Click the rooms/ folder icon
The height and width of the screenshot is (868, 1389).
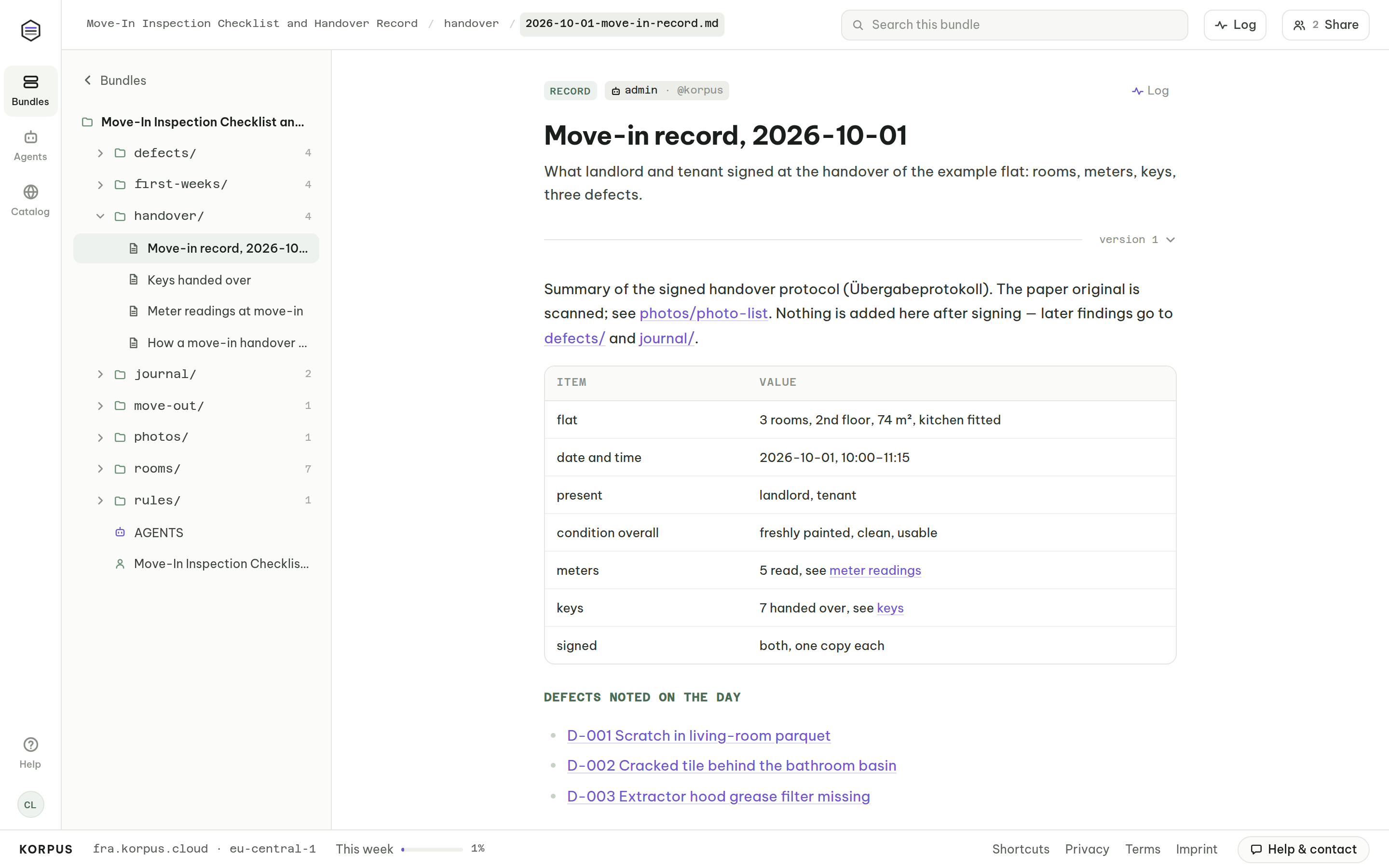tap(120, 469)
